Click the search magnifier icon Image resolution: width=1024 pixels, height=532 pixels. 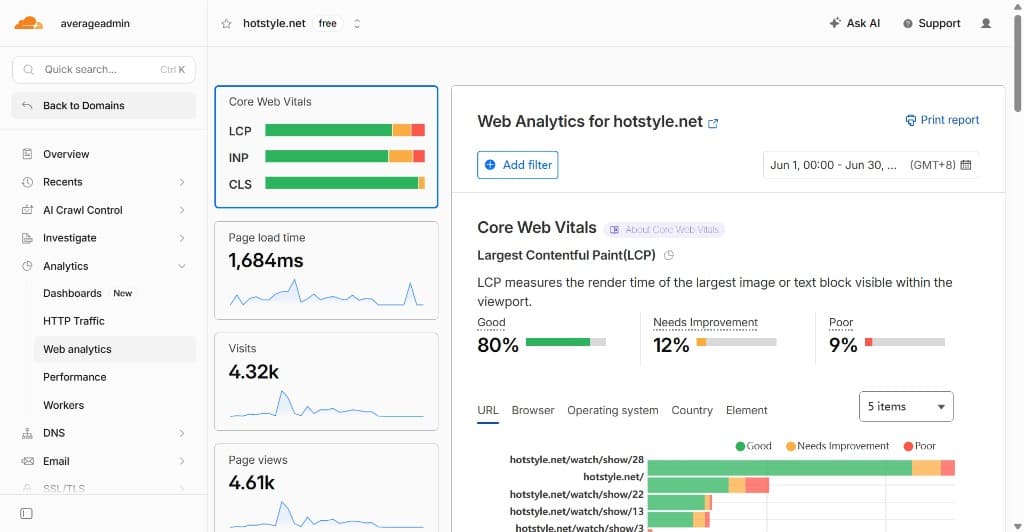point(28,69)
